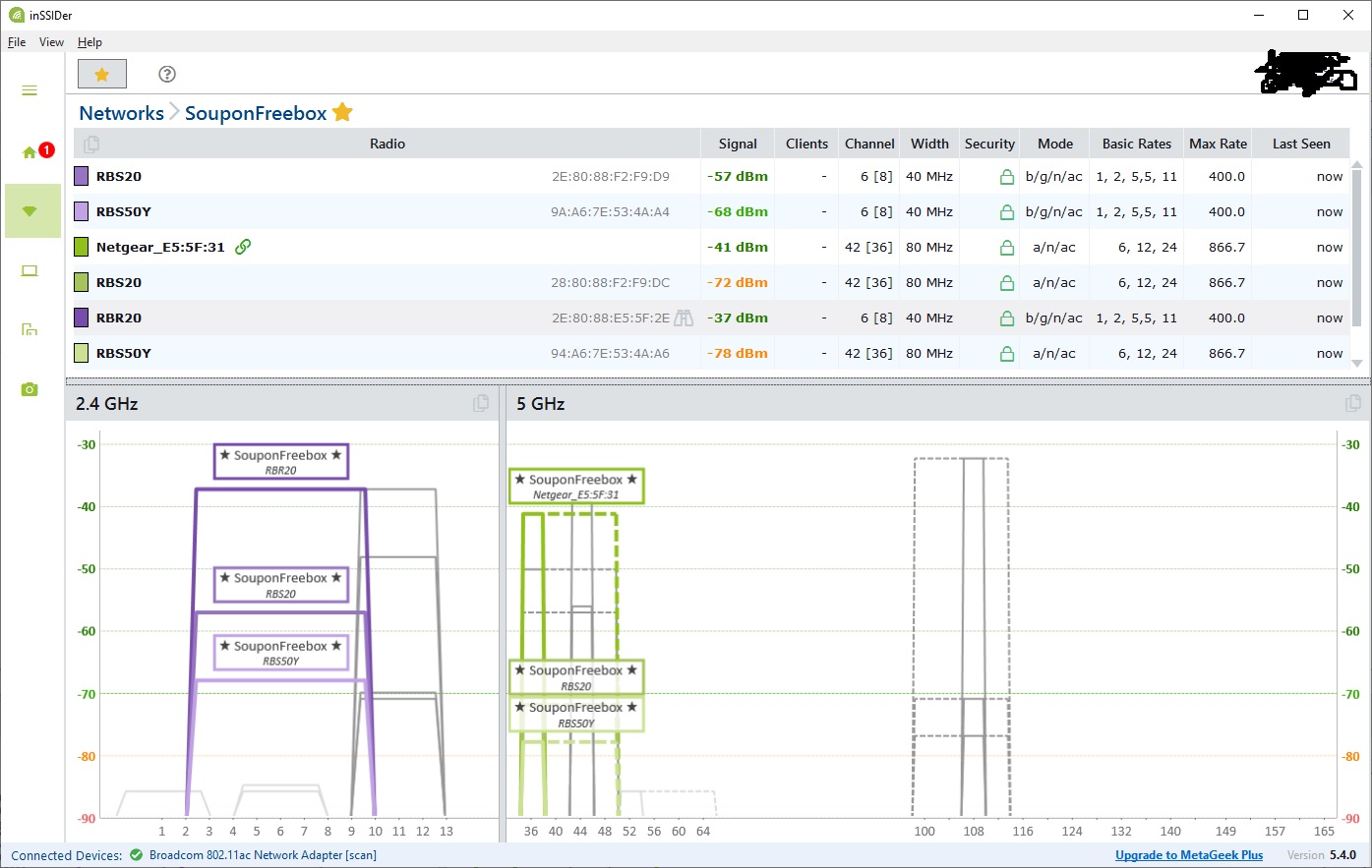Open the laptop devices sidebar icon
1372x868 pixels.
click(x=30, y=271)
